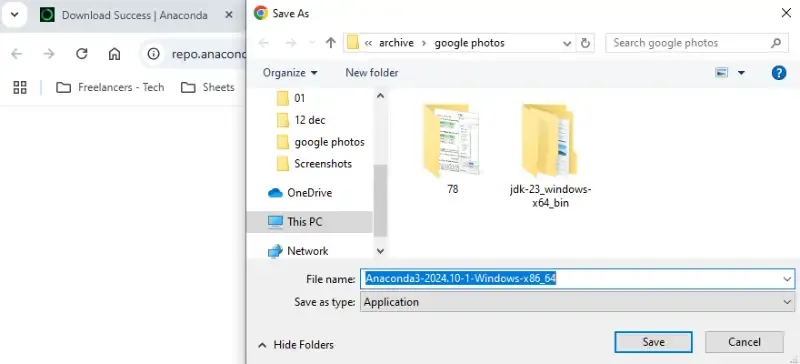Open Freelancers - Tech bookmark folder

click(110, 87)
